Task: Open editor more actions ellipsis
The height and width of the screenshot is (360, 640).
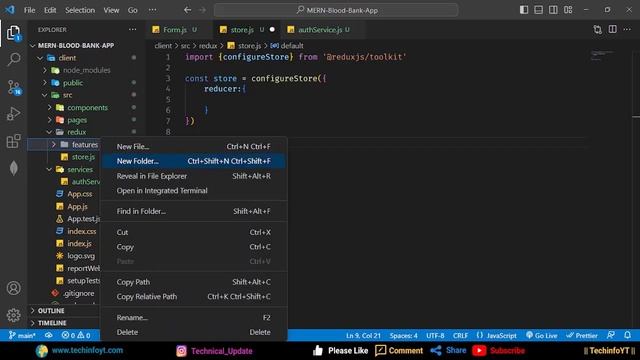Action: click(x=627, y=29)
